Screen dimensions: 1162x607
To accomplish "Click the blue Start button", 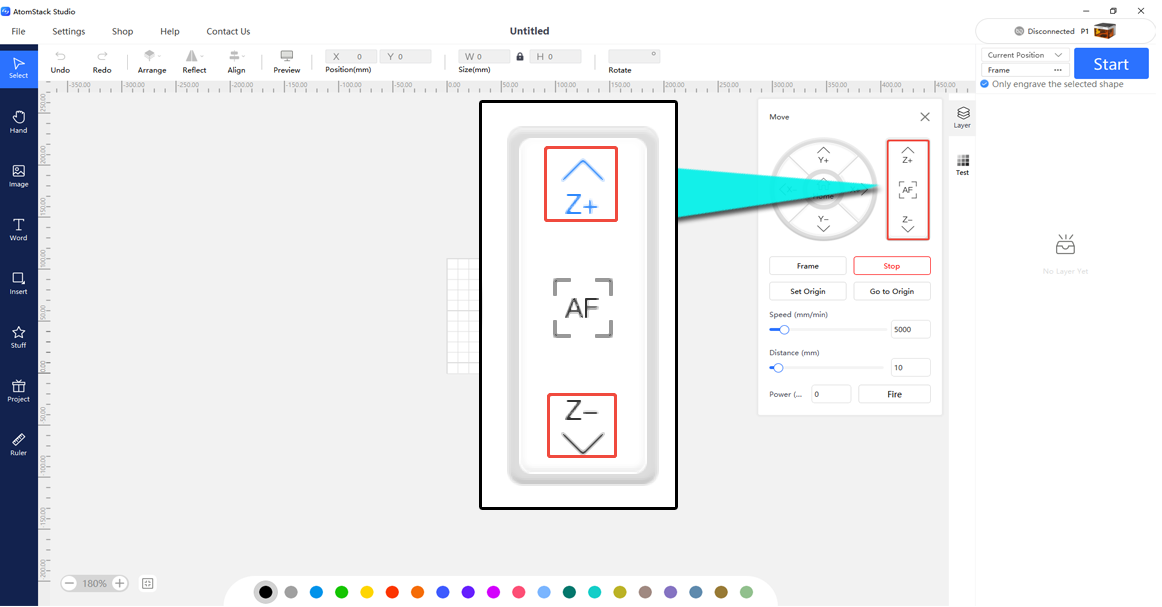I will point(1111,64).
